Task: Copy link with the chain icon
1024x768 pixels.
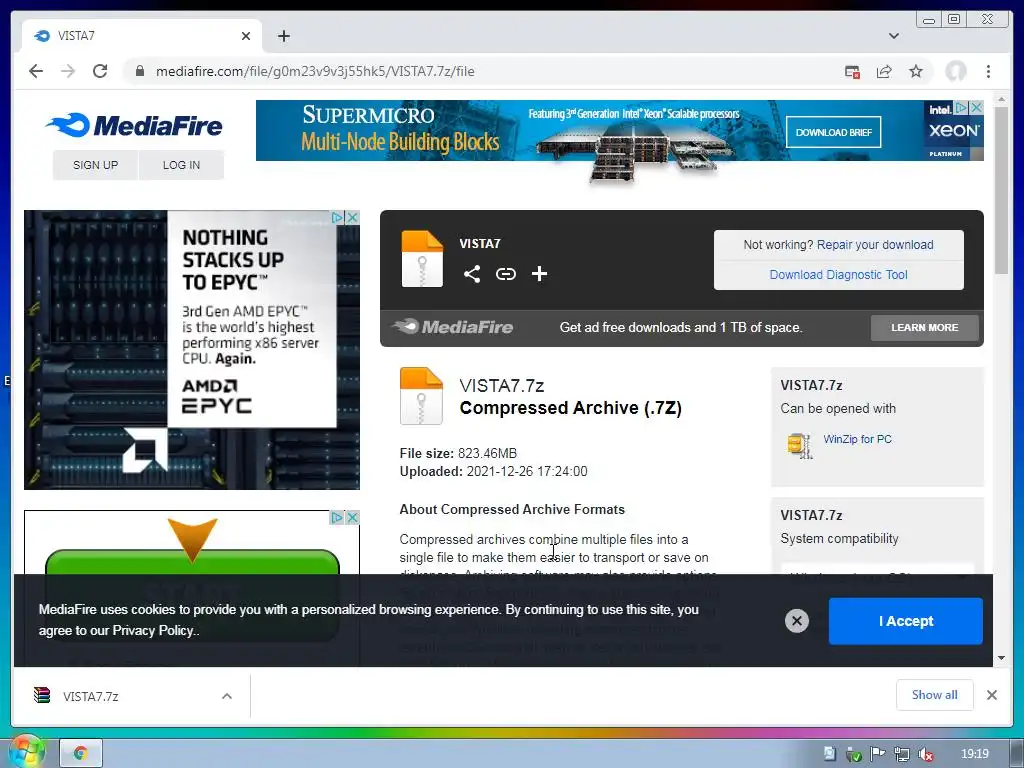Action: point(505,274)
